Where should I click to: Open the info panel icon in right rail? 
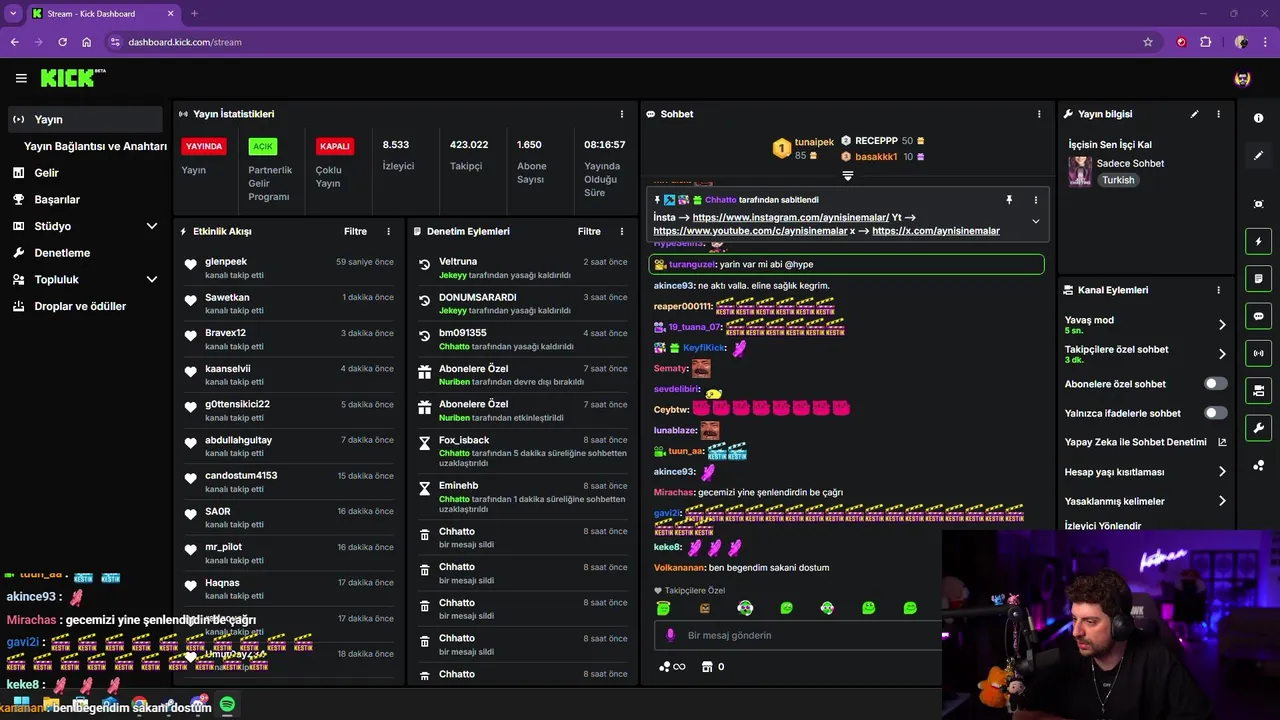[1258, 118]
